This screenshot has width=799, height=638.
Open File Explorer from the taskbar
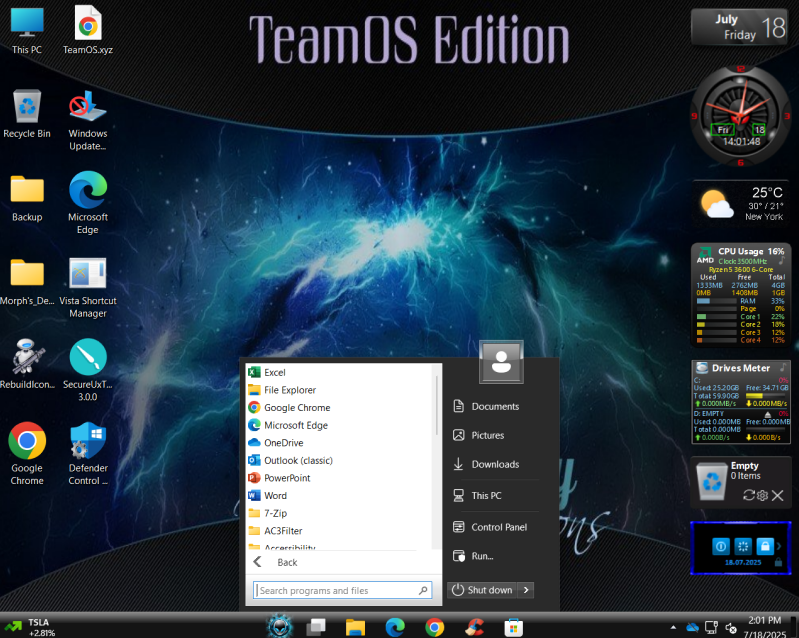pos(356,627)
